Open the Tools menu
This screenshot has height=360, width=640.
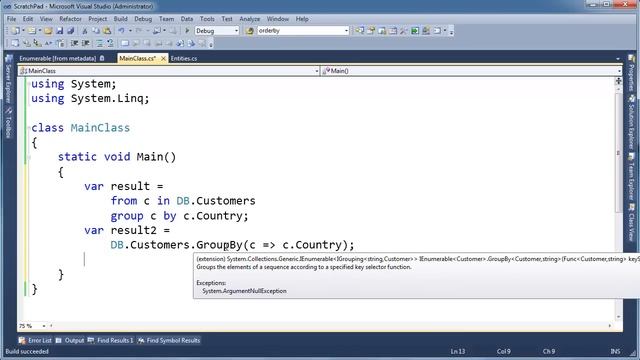(x=207, y=19)
